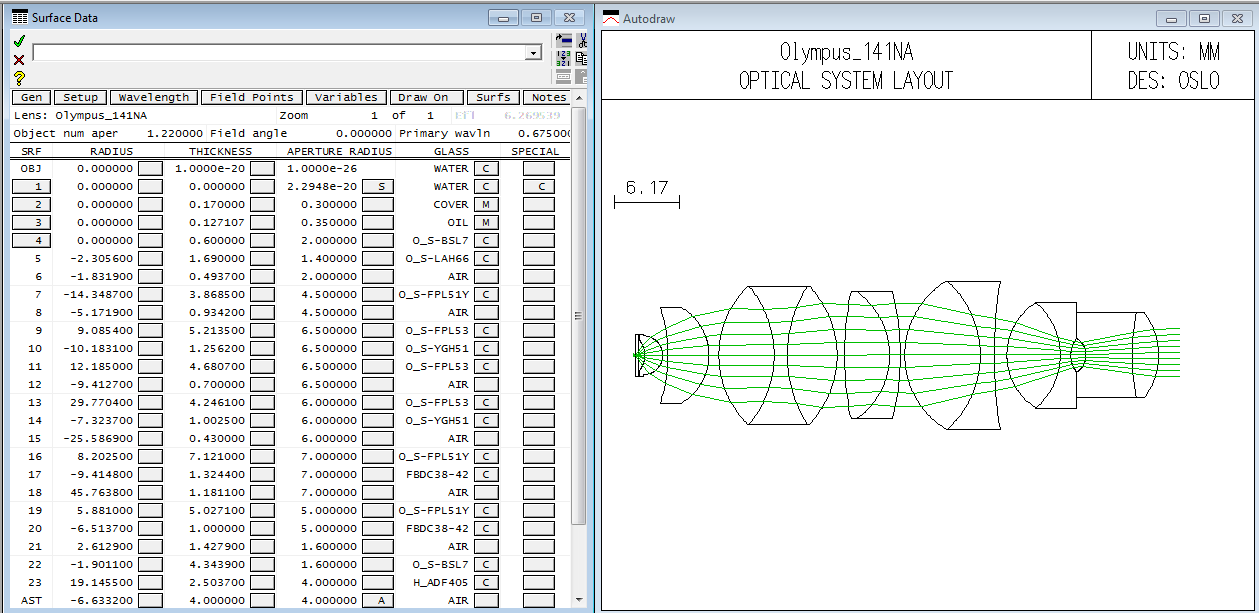This screenshot has height=613, width=1259.
Task: Click aperture radius 7.000000 on surface 16
Action: click(328, 456)
